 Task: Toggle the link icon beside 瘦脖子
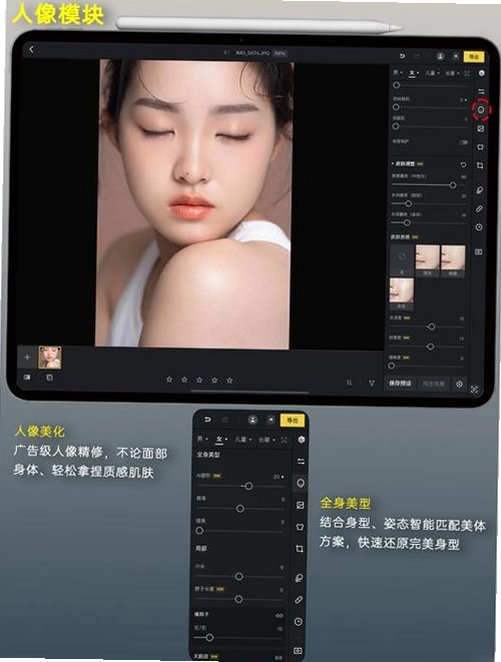pyautogui.click(x=279, y=616)
